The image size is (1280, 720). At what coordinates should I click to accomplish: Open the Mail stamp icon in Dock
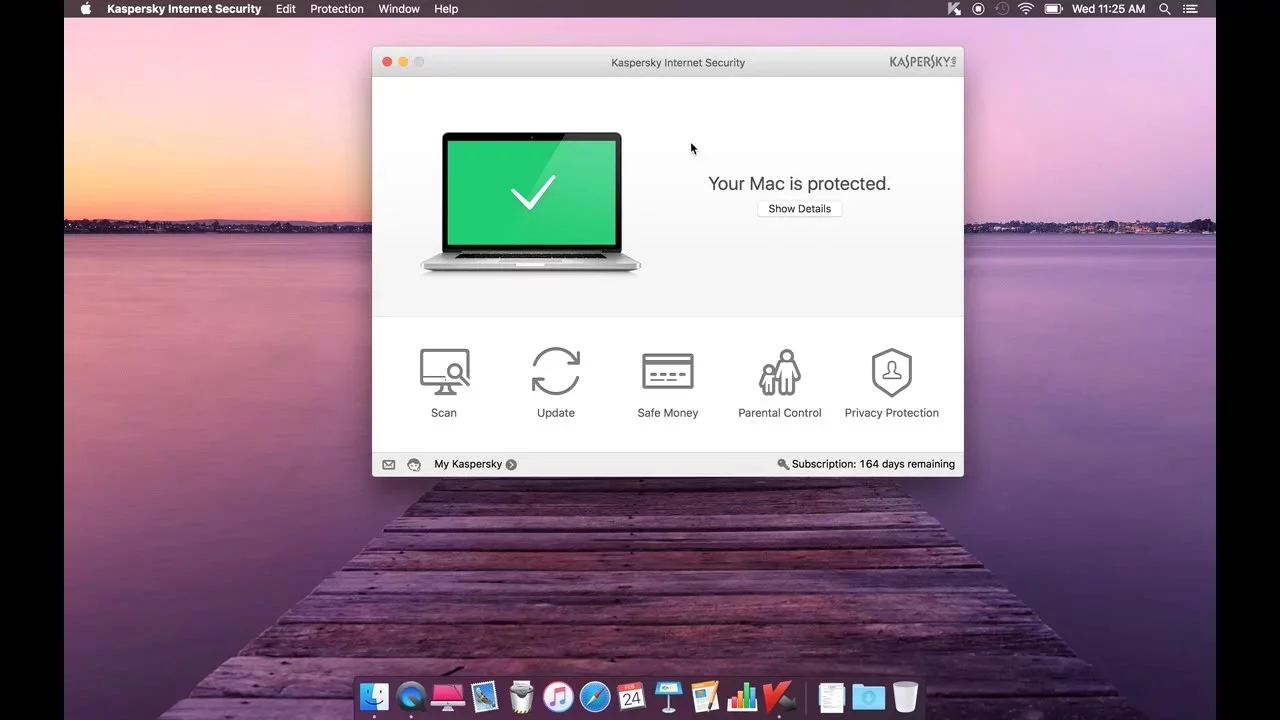pos(485,696)
